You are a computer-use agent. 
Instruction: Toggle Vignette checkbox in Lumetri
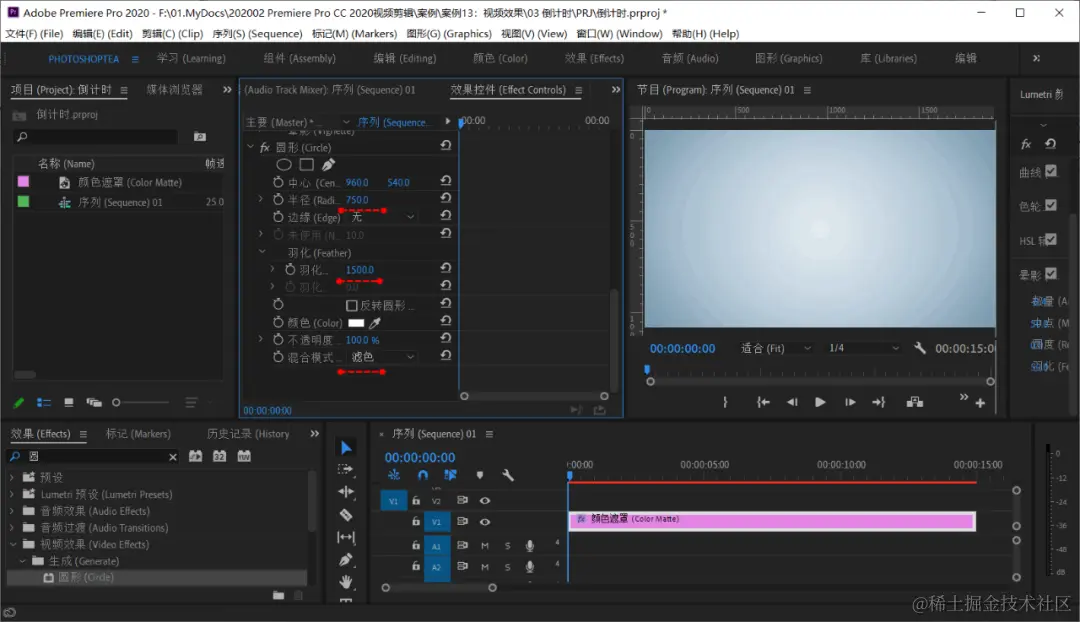[x=1051, y=274]
